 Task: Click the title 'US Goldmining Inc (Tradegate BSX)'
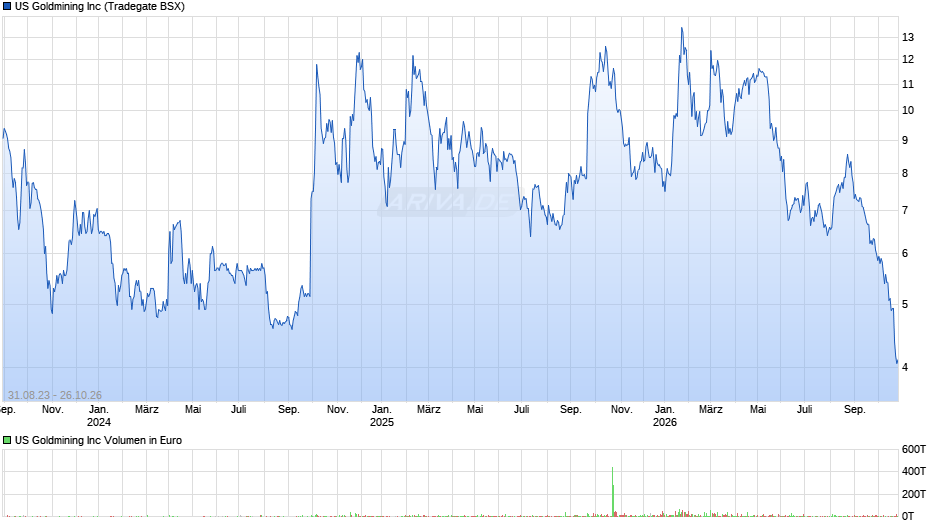point(100,7)
